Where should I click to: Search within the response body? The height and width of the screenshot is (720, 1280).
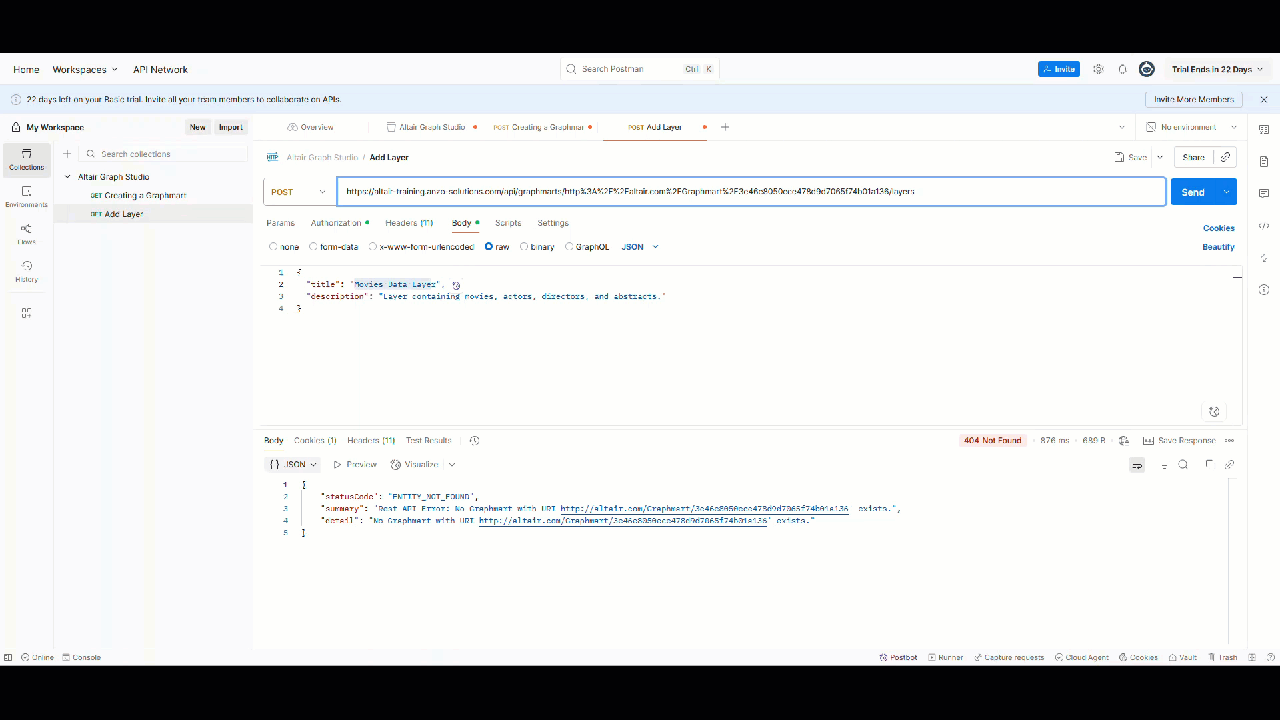[1183, 464]
